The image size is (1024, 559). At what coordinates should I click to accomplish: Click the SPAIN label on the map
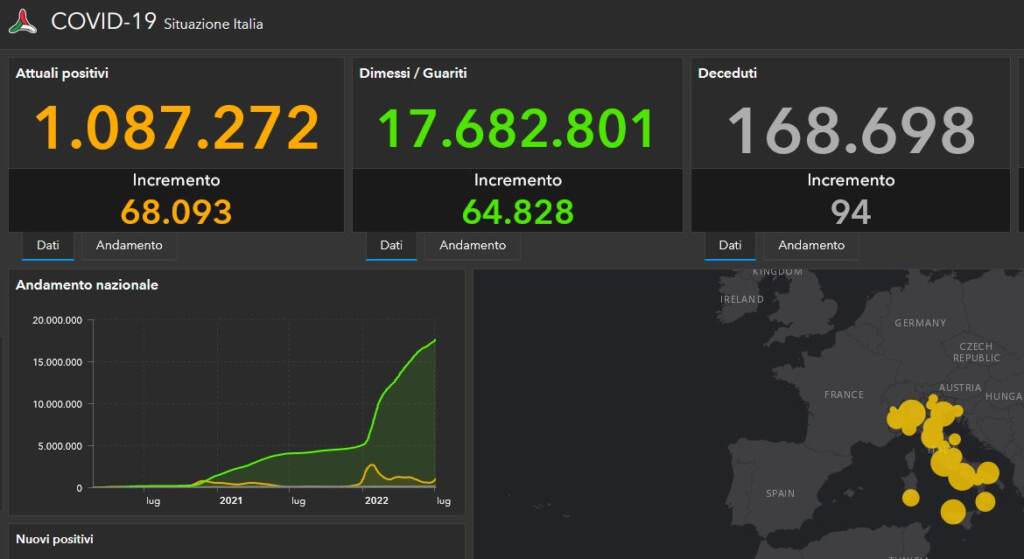(780, 493)
